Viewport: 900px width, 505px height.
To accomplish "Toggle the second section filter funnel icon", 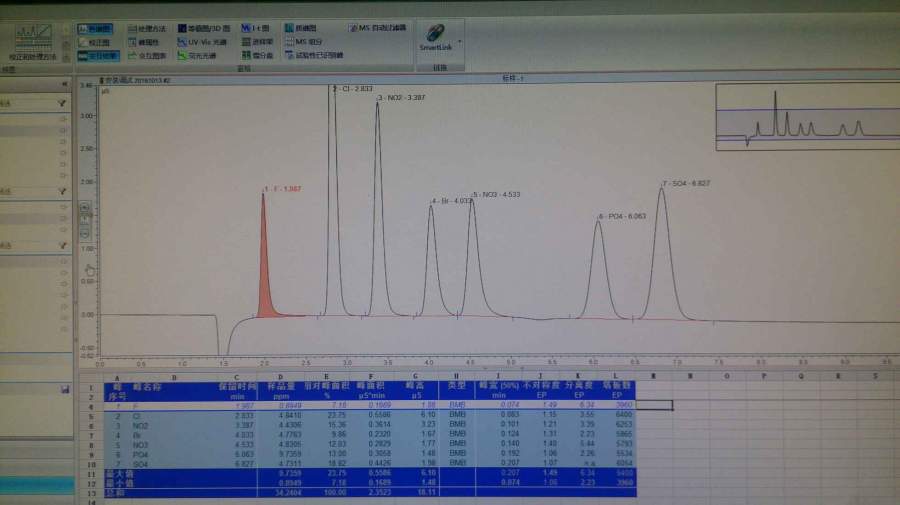I will click(x=62, y=191).
